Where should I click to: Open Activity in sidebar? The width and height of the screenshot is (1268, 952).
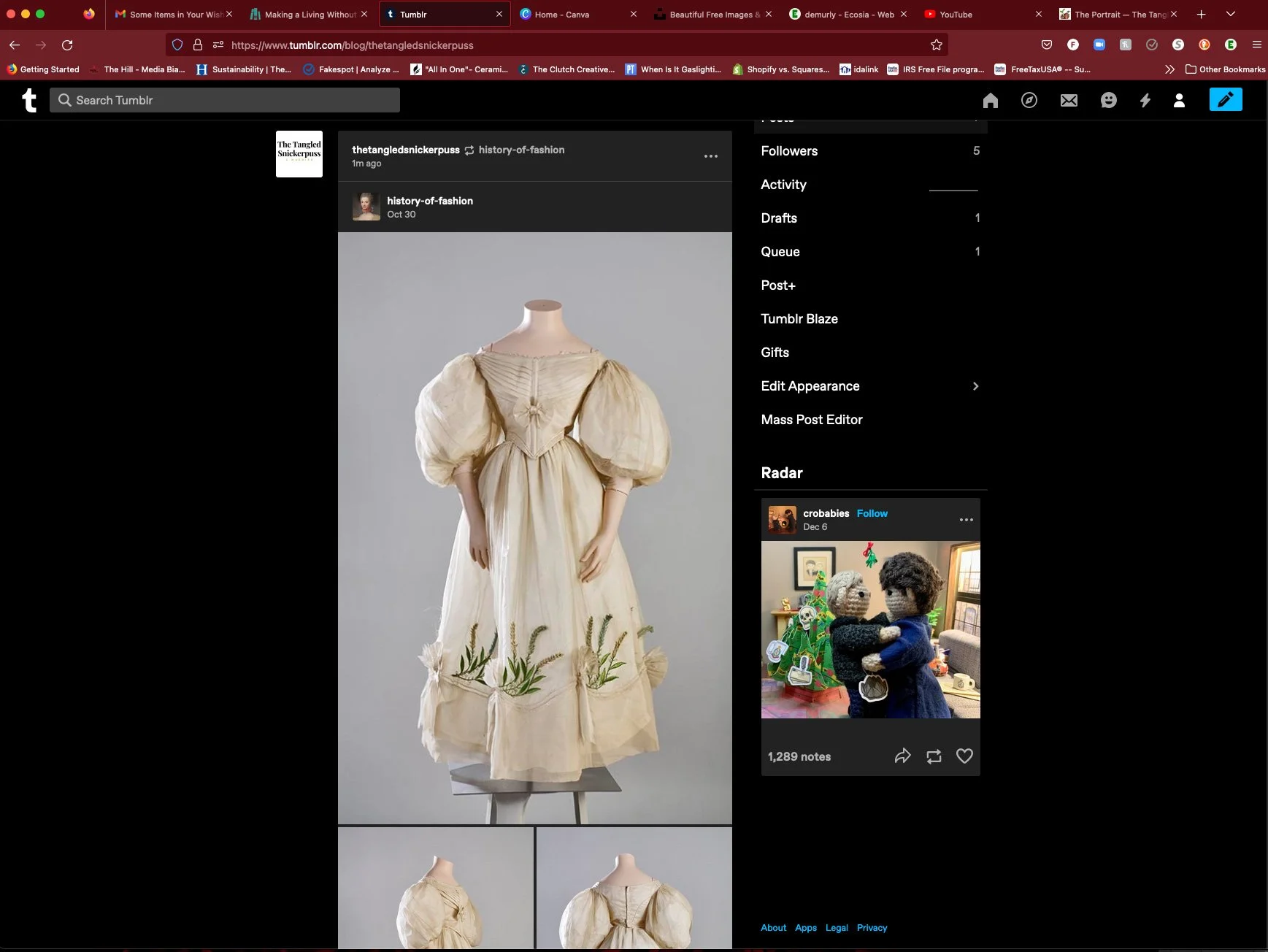tap(870, 185)
